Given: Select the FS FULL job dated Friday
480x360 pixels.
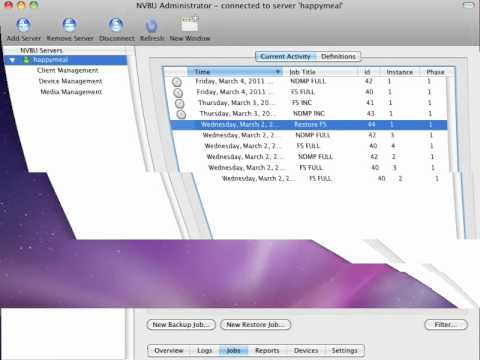Looking at the screenshot, I should coord(307,92).
